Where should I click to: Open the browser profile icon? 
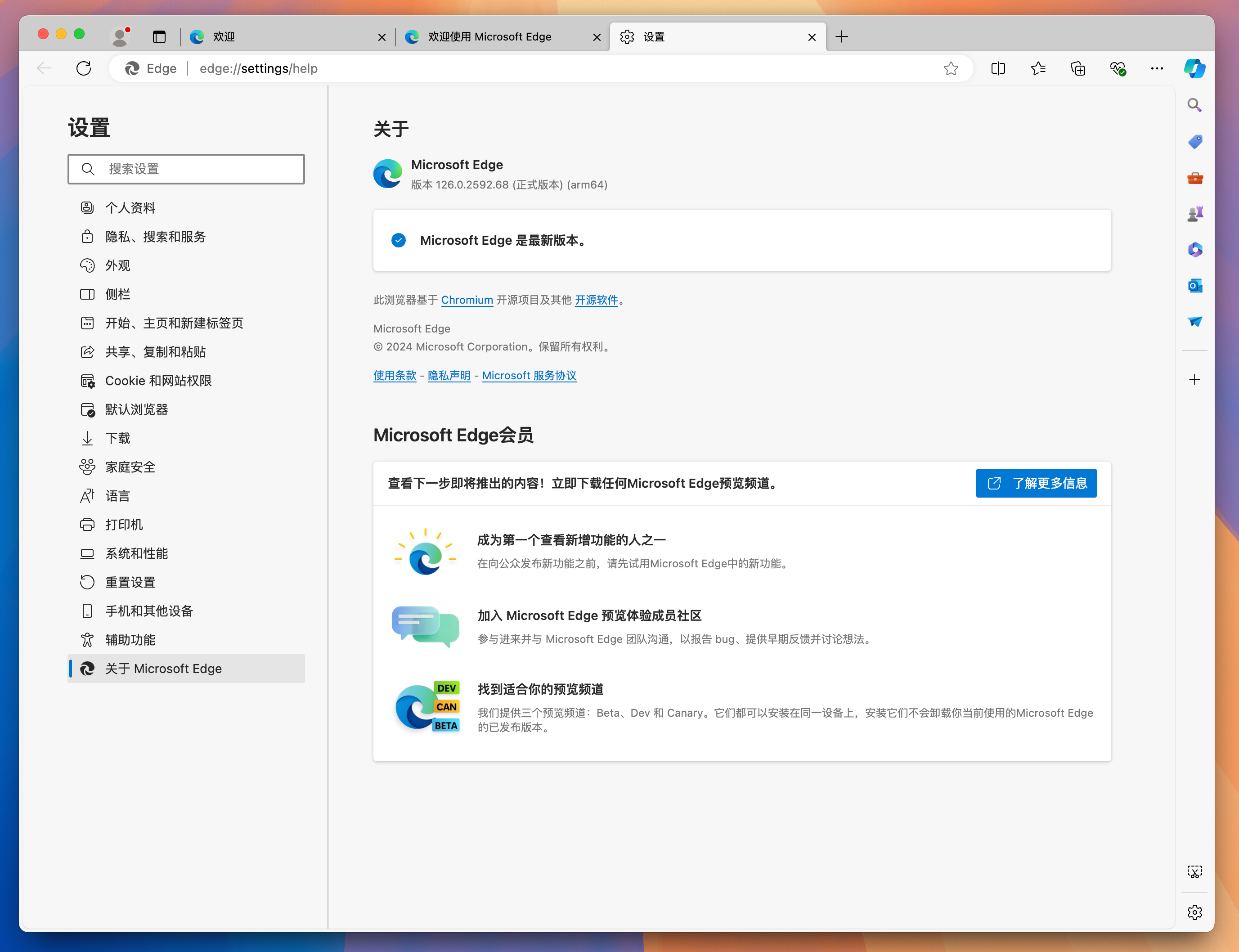pyautogui.click(x=120, y=37)
